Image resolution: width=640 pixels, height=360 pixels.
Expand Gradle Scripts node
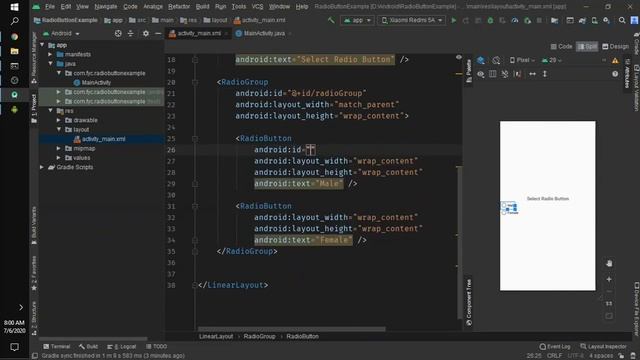click(x=42, y=167)
